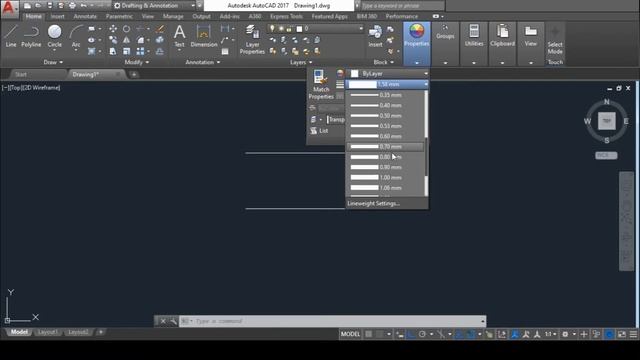Image resolution: width=640 pixels, height=360 pixels.
Task: Choose the Text annotation tool
Action: [180, 36]
